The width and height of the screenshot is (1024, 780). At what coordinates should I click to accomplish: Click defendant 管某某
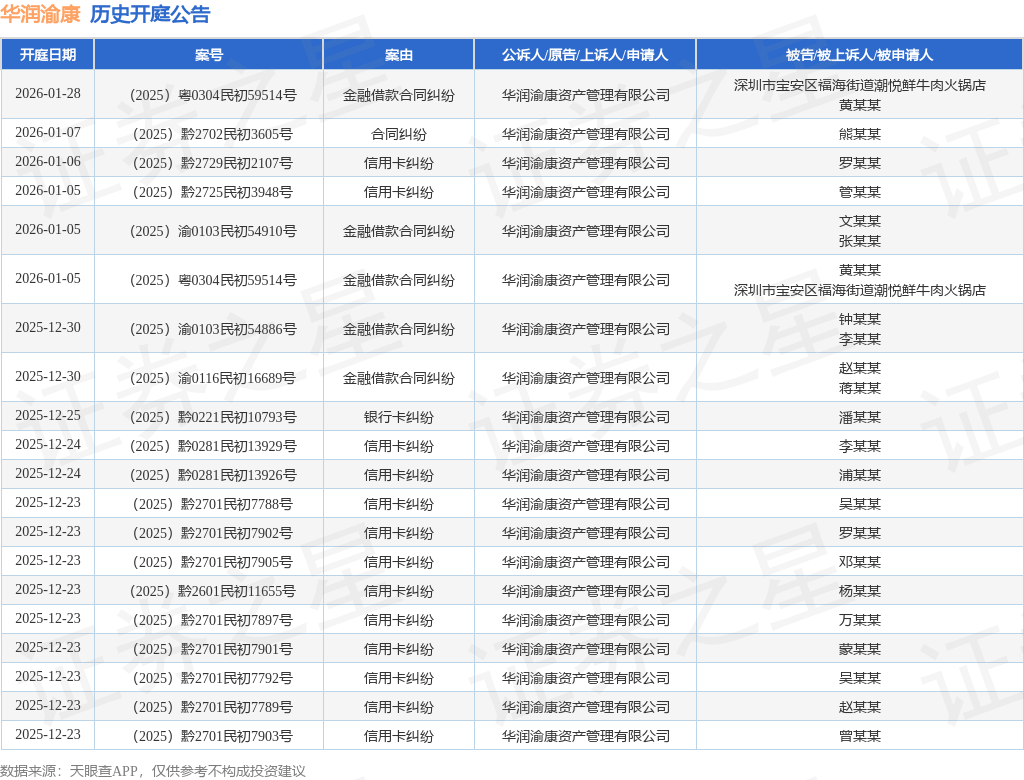coord(859,193)
